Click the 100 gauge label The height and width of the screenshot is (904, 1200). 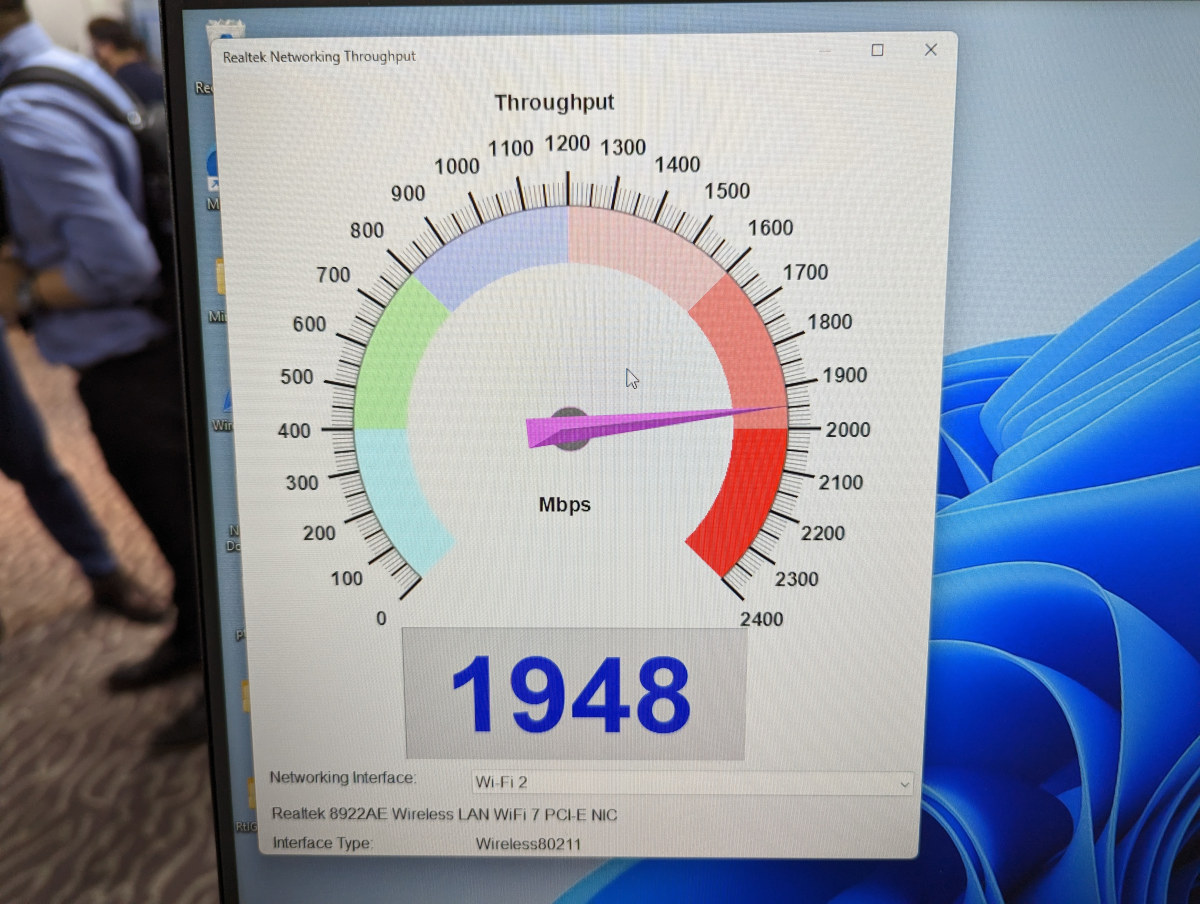coord(347,579)
